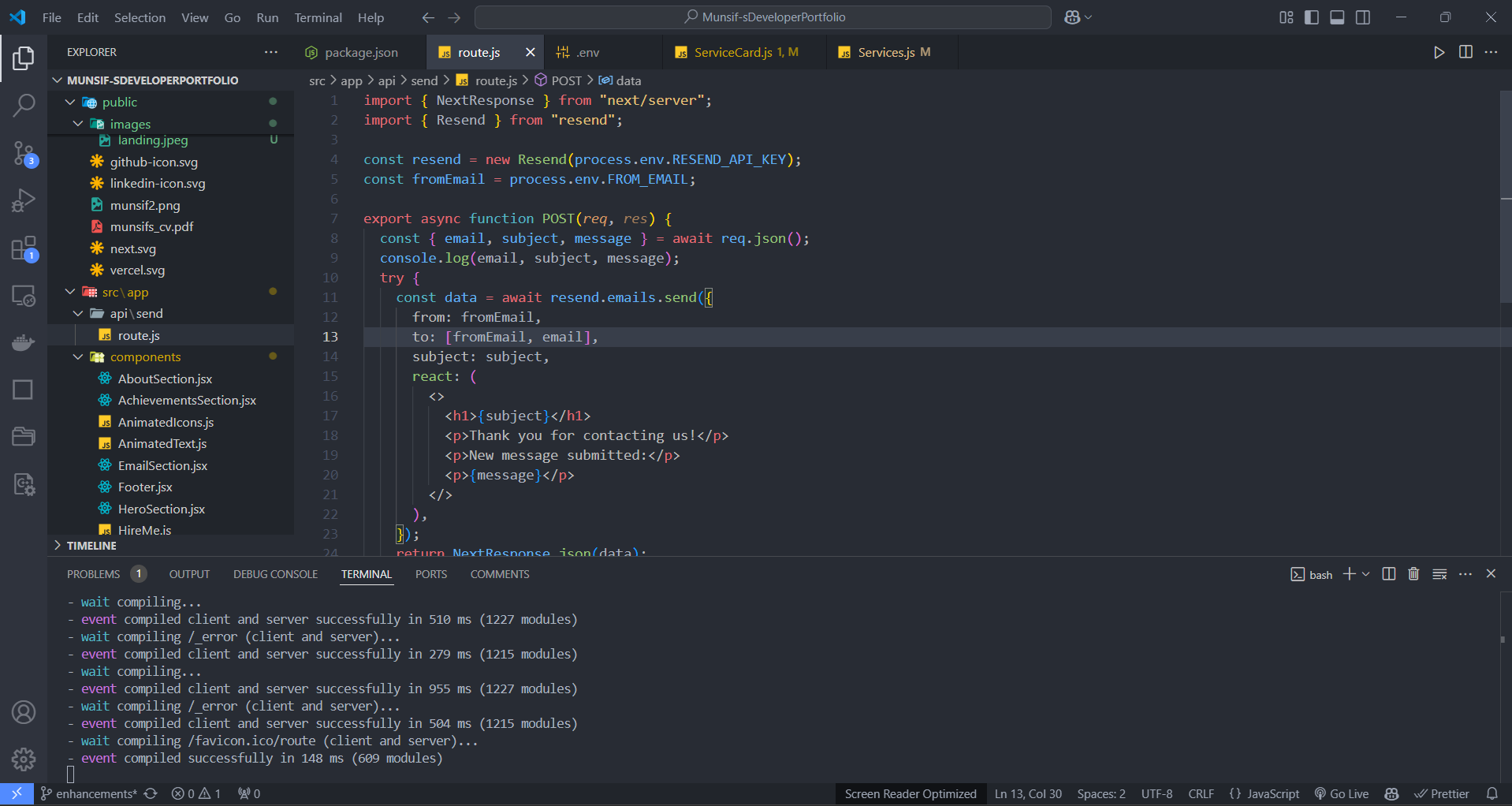Open the Explorer view in activity bar
Viewport: 1512px width, 806px height.
24,58
